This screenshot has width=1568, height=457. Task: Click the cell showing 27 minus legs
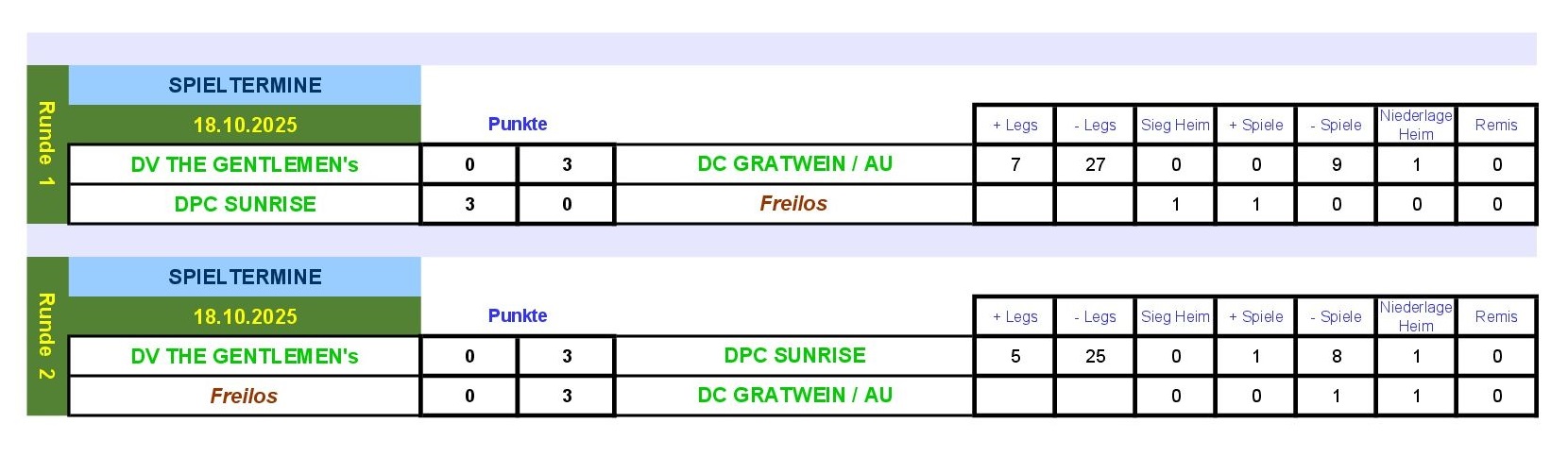1095,164
